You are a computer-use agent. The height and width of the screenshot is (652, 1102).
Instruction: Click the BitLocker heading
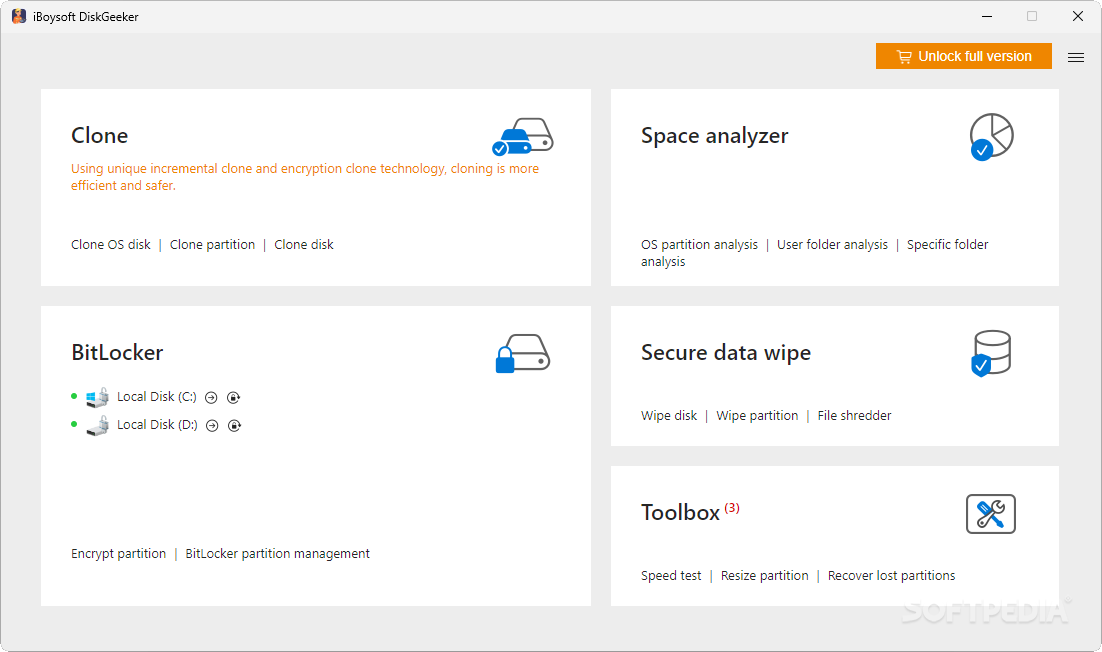click(117, 353)
